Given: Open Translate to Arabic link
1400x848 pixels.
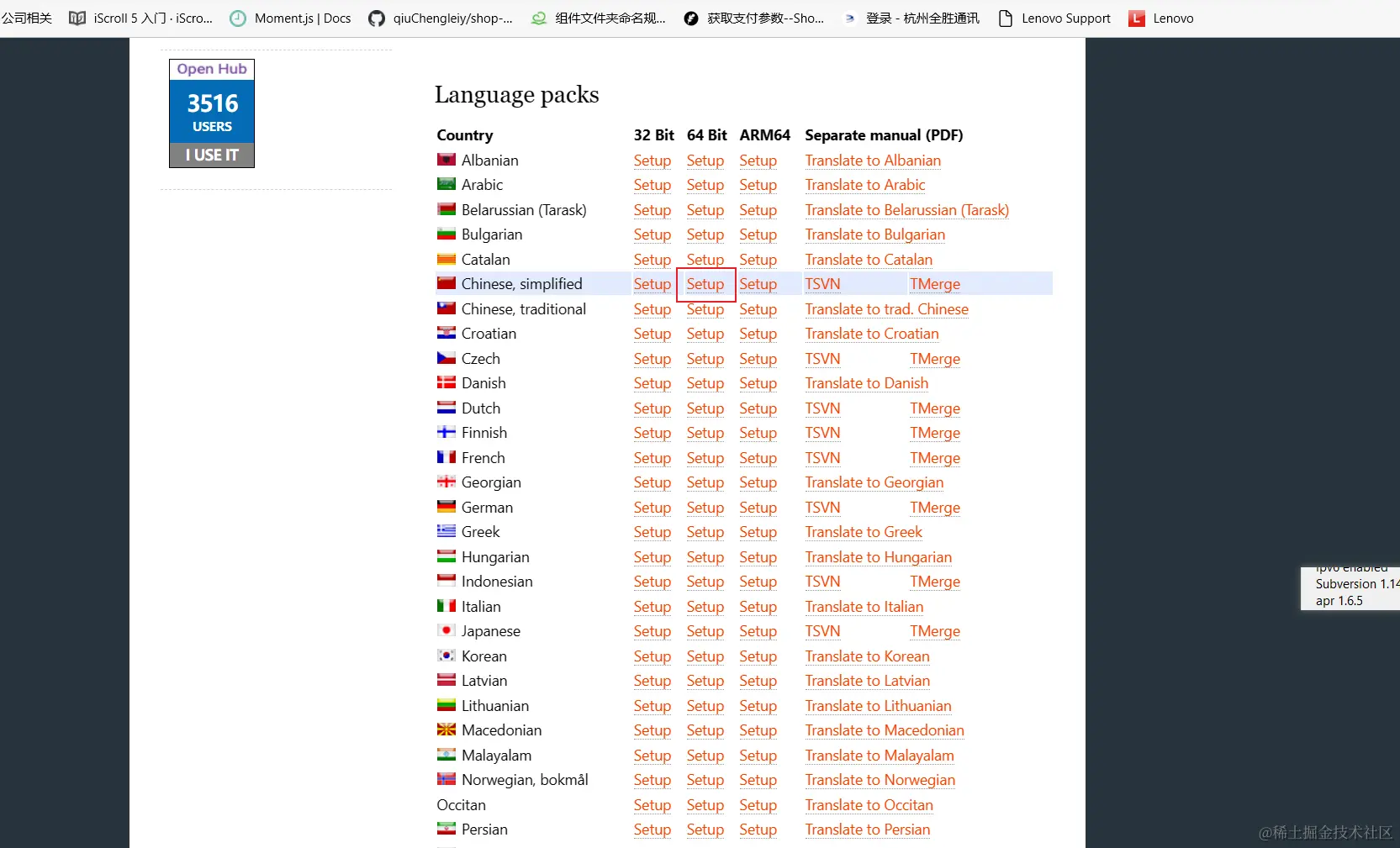Looking at the screenshot, I should pyautogui.click(x=865, y=185).
